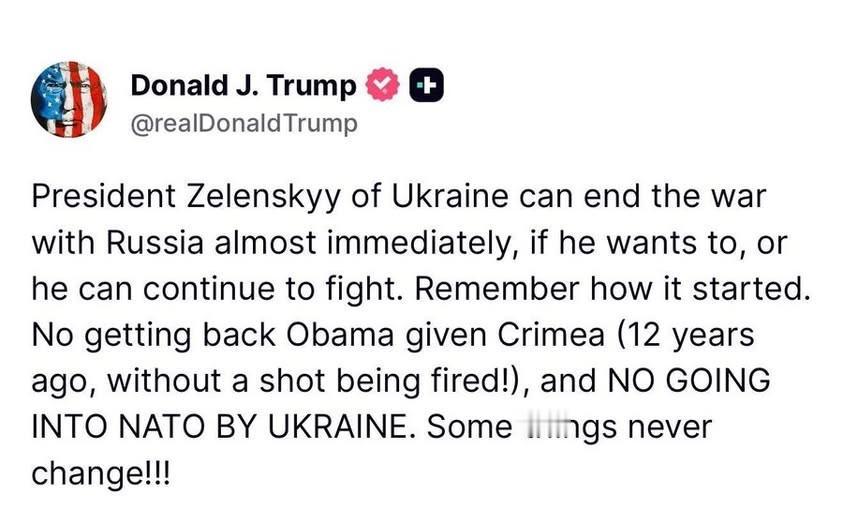The image size is (843, 524).
Task: Click the words "NO GOING" in the post
Action: point(689,381)
